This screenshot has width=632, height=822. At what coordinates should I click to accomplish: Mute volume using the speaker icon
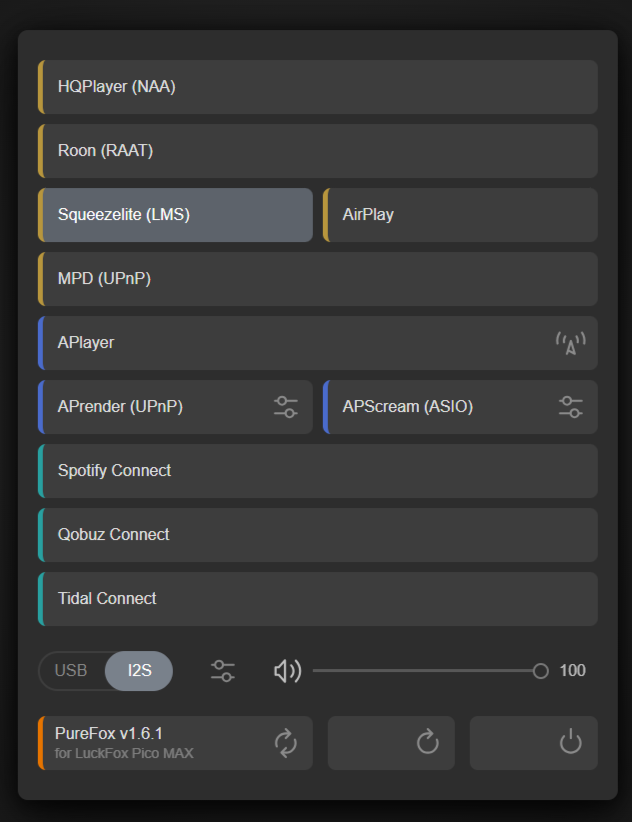click(287, 671)
